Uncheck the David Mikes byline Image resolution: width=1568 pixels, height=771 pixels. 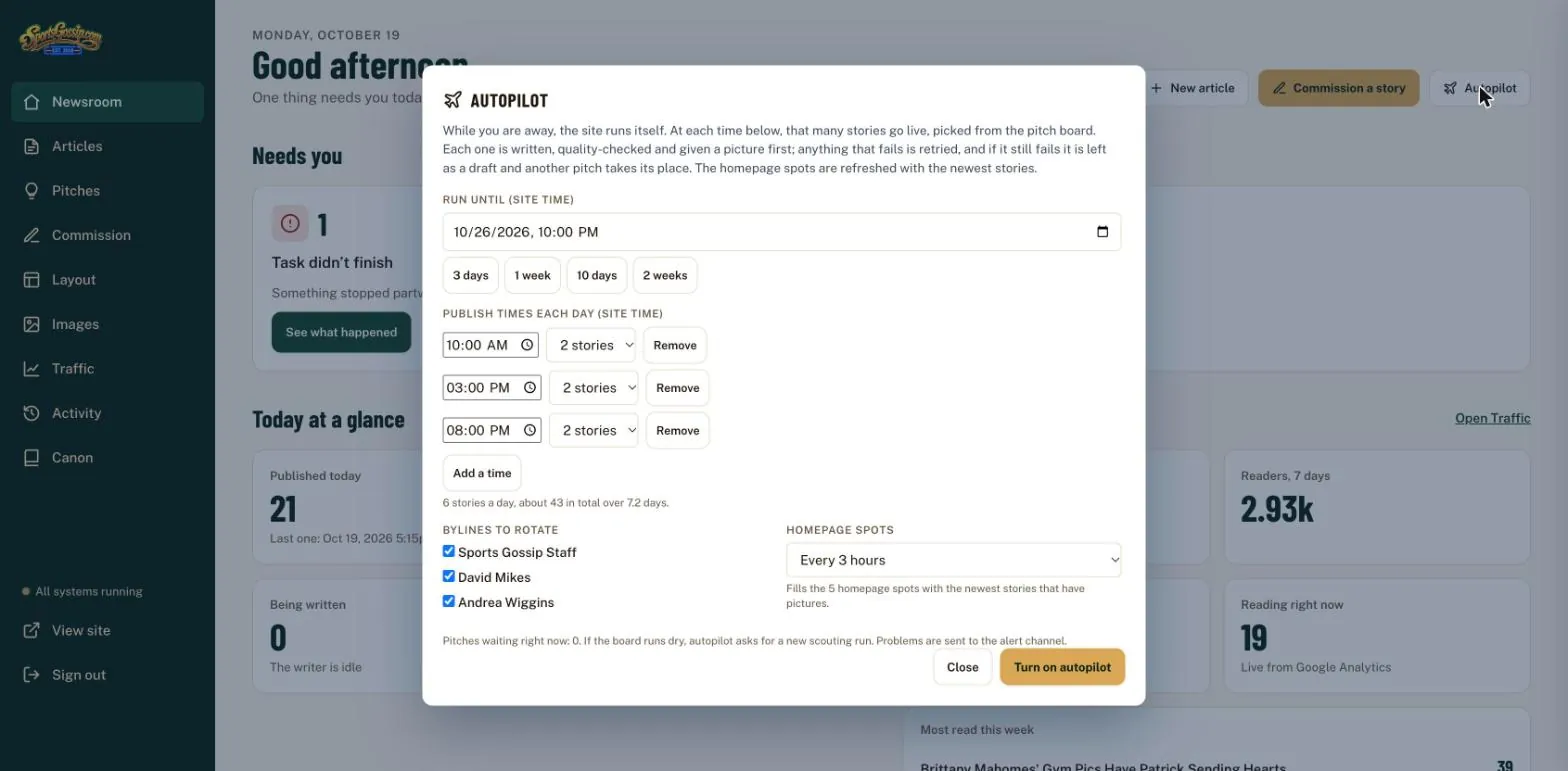449,576
